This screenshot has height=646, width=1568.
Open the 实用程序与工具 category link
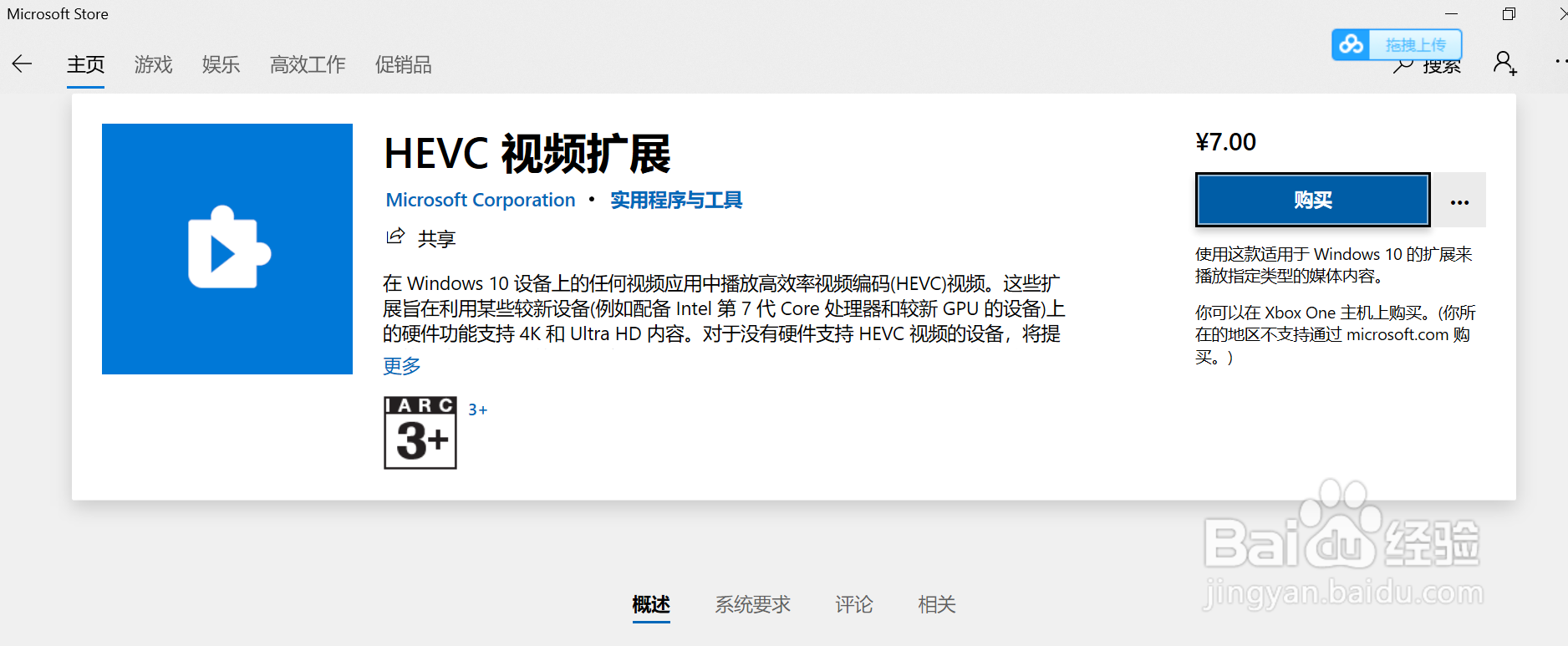tap(676, 201)
